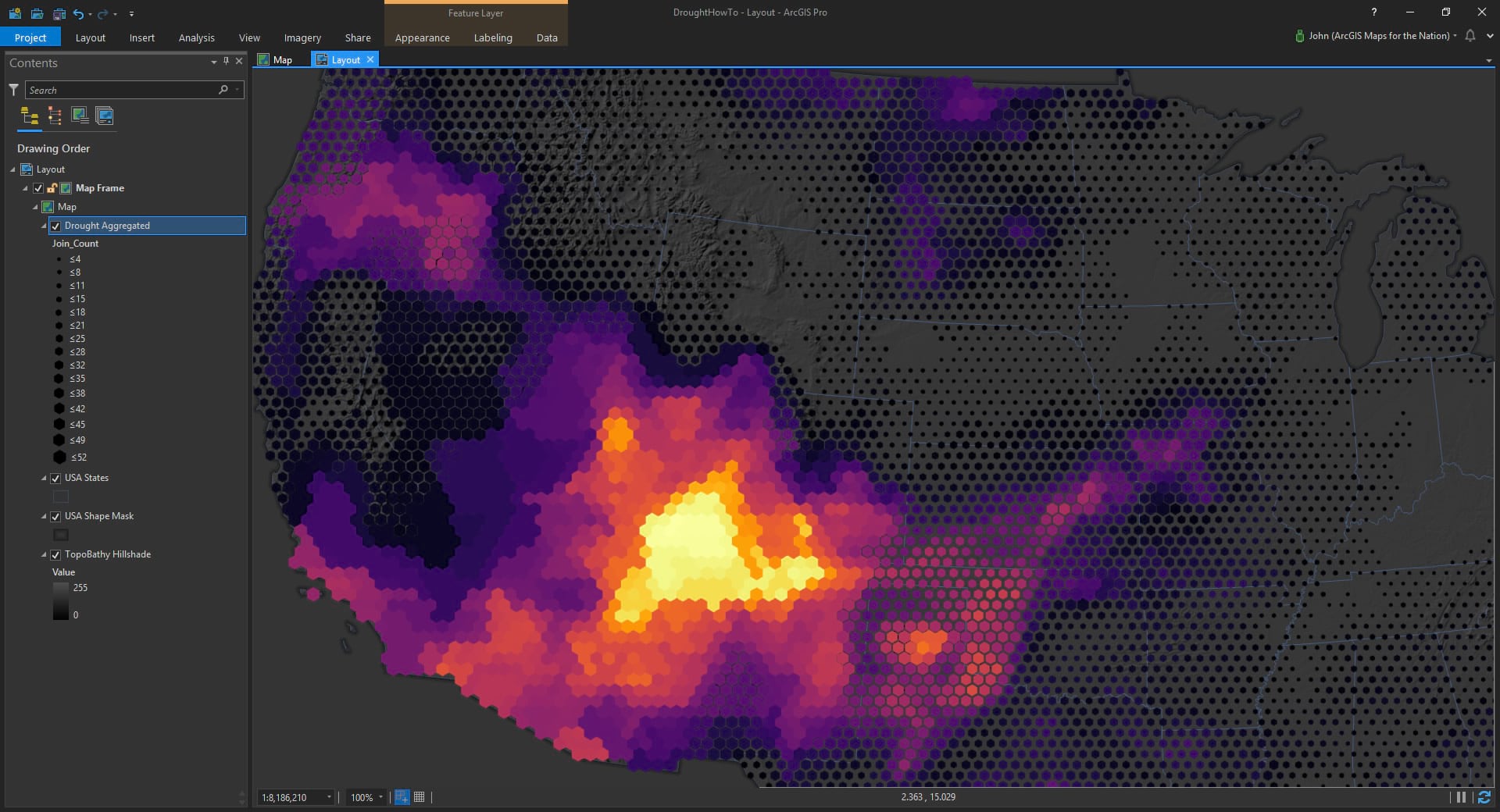Switch to the Insert ribbon tab

coord(142,37)
